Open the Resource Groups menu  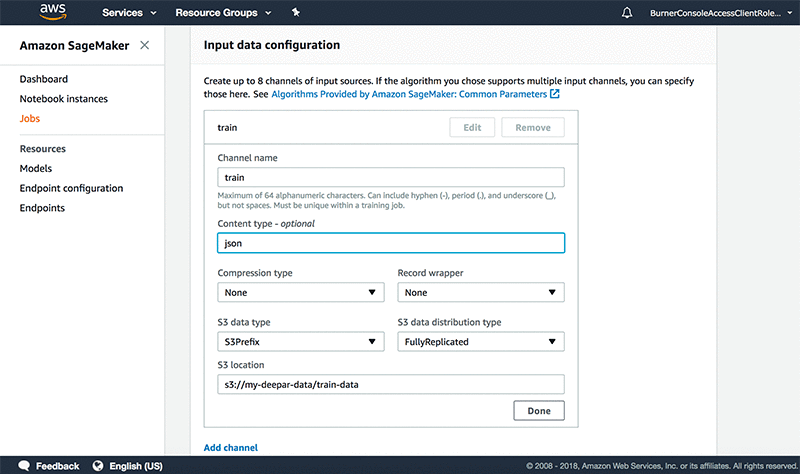tap(223, 13)
